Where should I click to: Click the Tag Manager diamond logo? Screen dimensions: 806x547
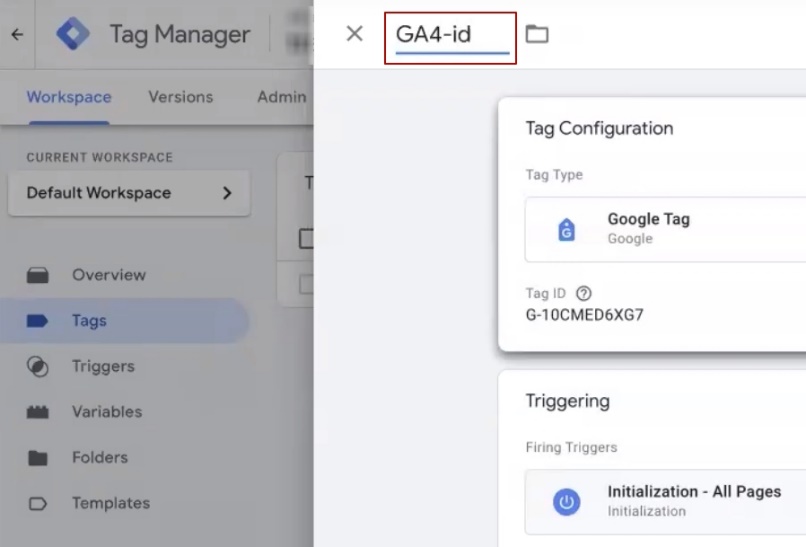coord(72,35)
